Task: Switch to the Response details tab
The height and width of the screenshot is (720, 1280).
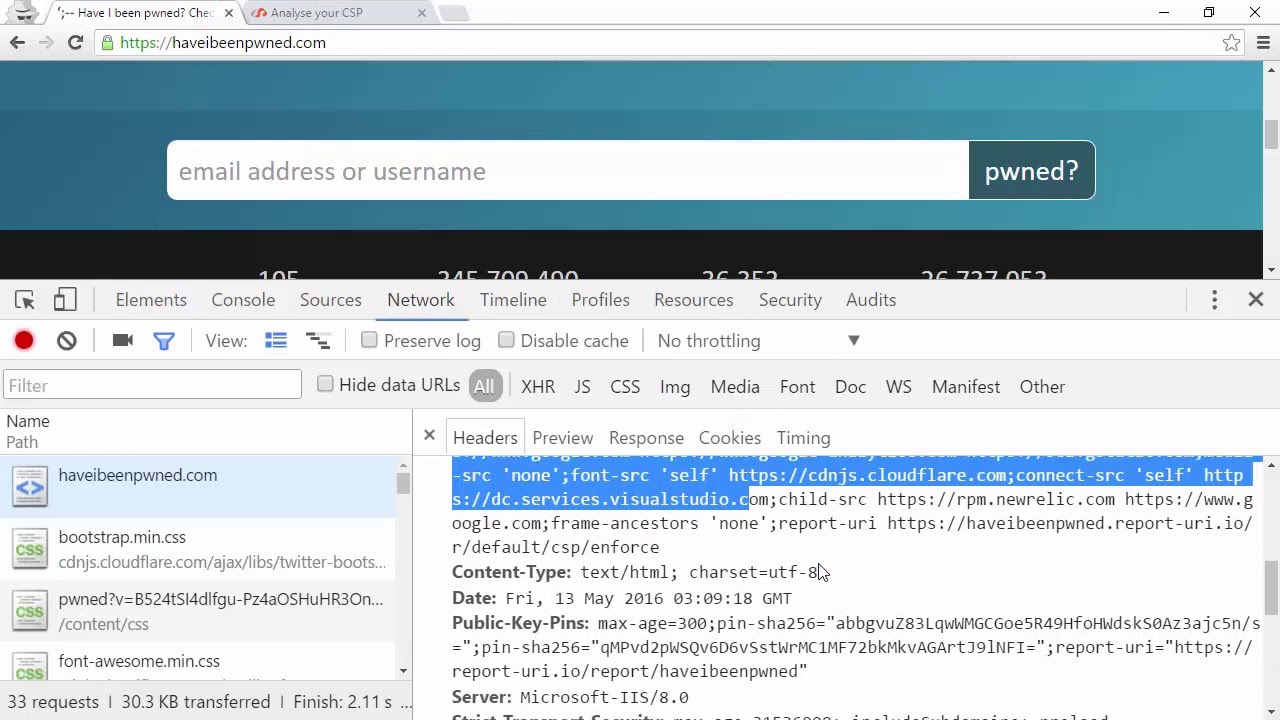Action: (646, 438)
